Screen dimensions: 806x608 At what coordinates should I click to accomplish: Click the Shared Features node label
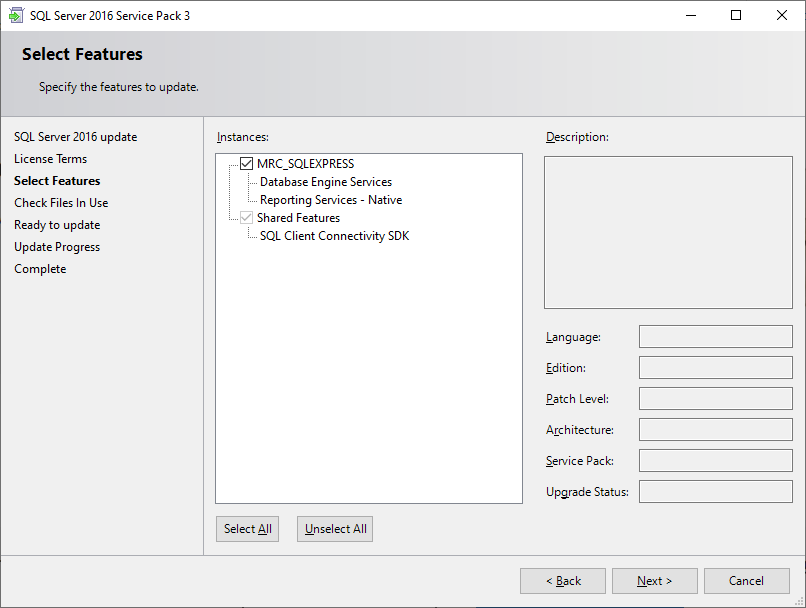[x=298, y=218]
